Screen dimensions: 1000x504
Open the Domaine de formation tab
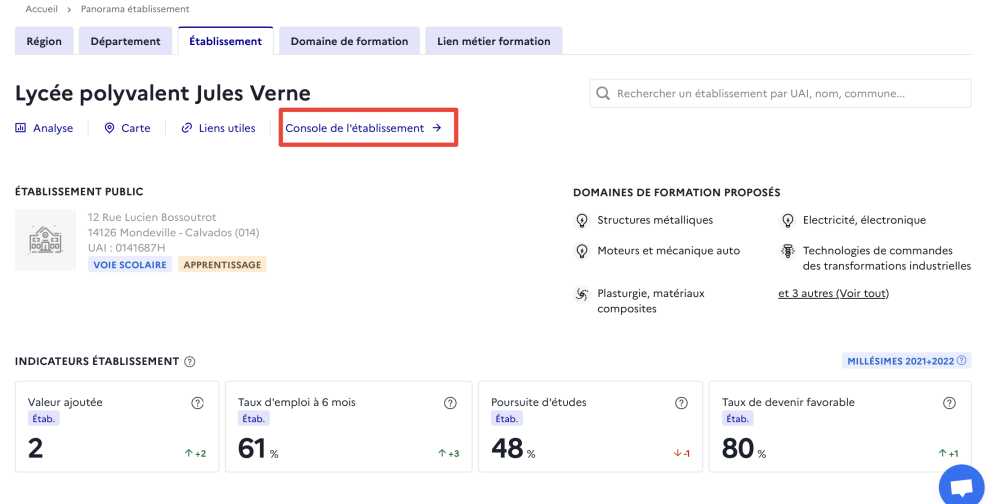[x=349, y=41]
